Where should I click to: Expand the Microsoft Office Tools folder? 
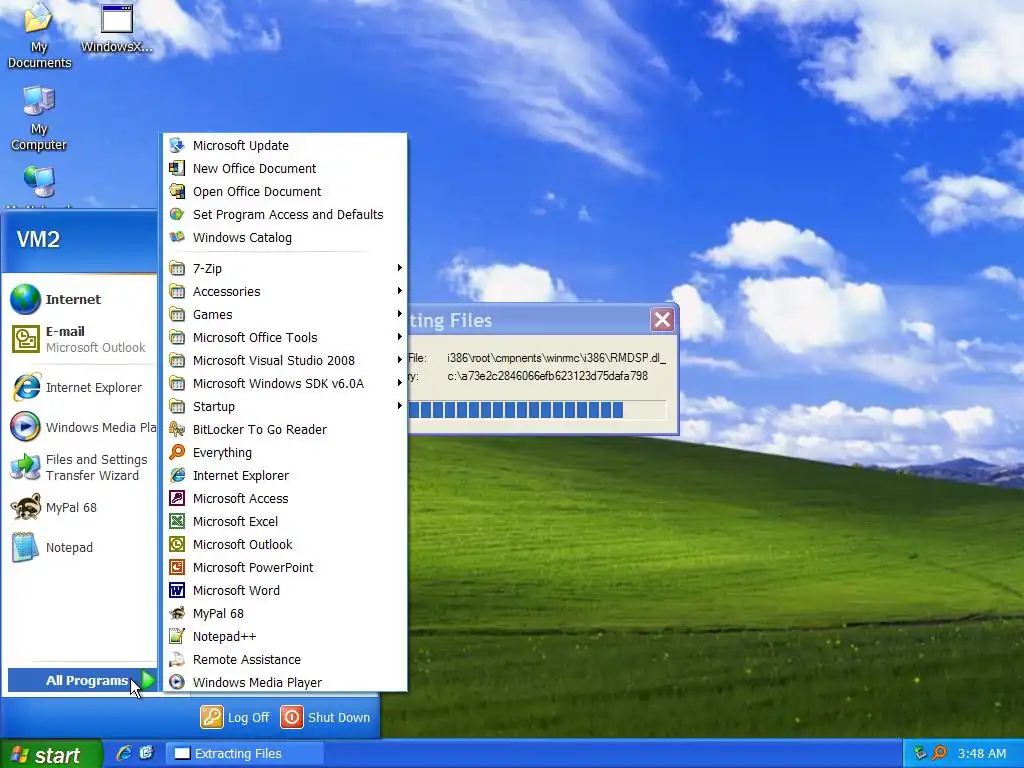[284, 337]
